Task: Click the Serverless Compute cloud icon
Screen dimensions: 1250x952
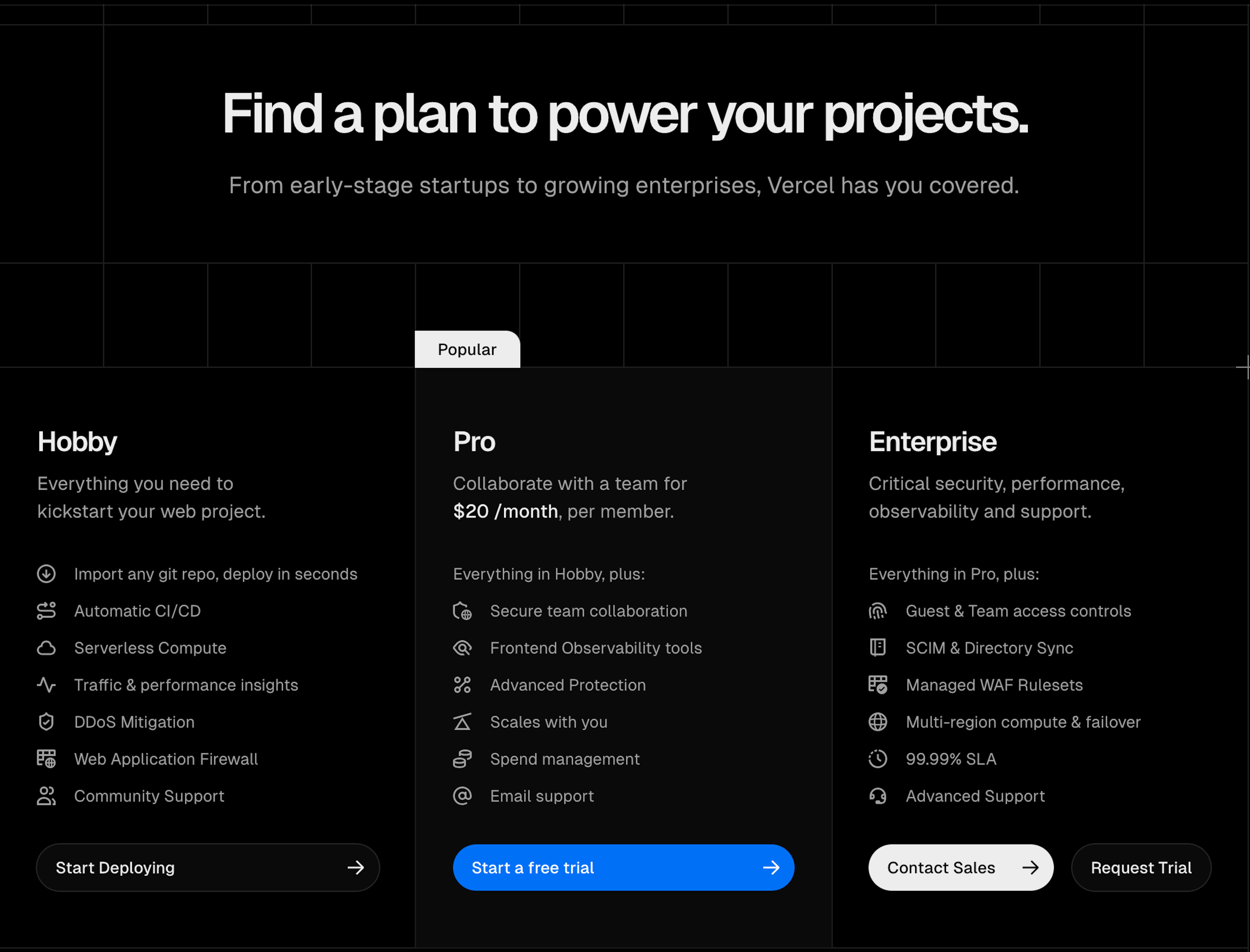Action: (47, 647)
